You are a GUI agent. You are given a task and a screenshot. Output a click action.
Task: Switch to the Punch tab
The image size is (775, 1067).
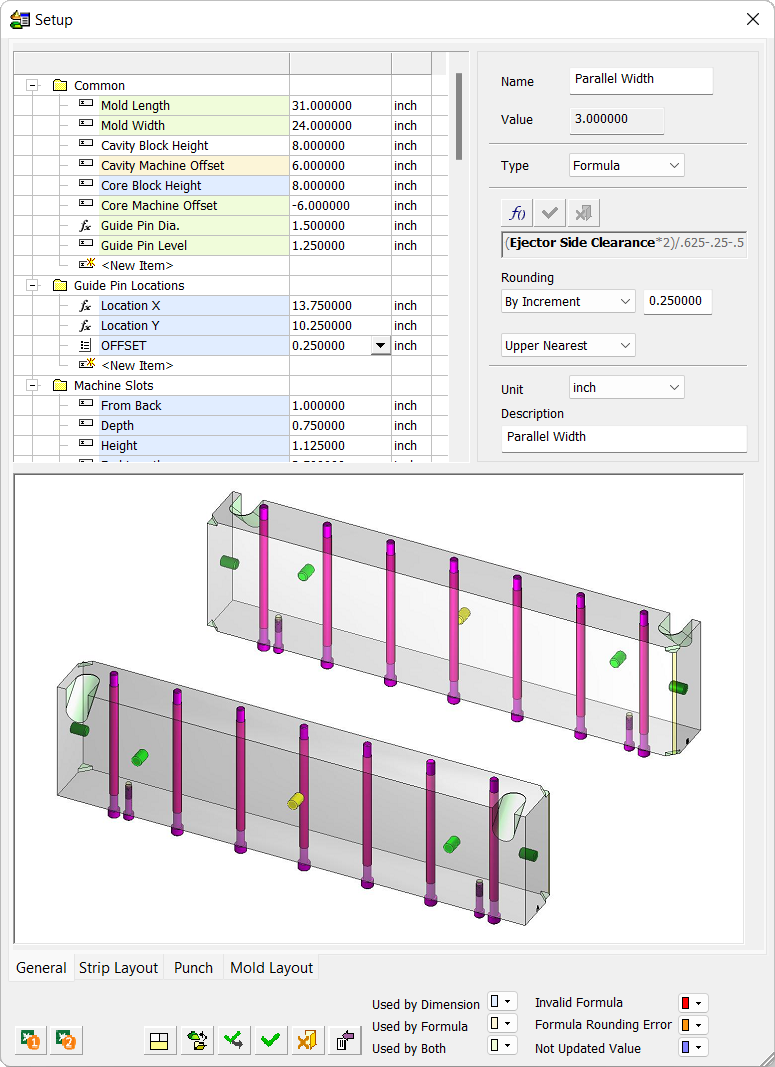[193, 968]
